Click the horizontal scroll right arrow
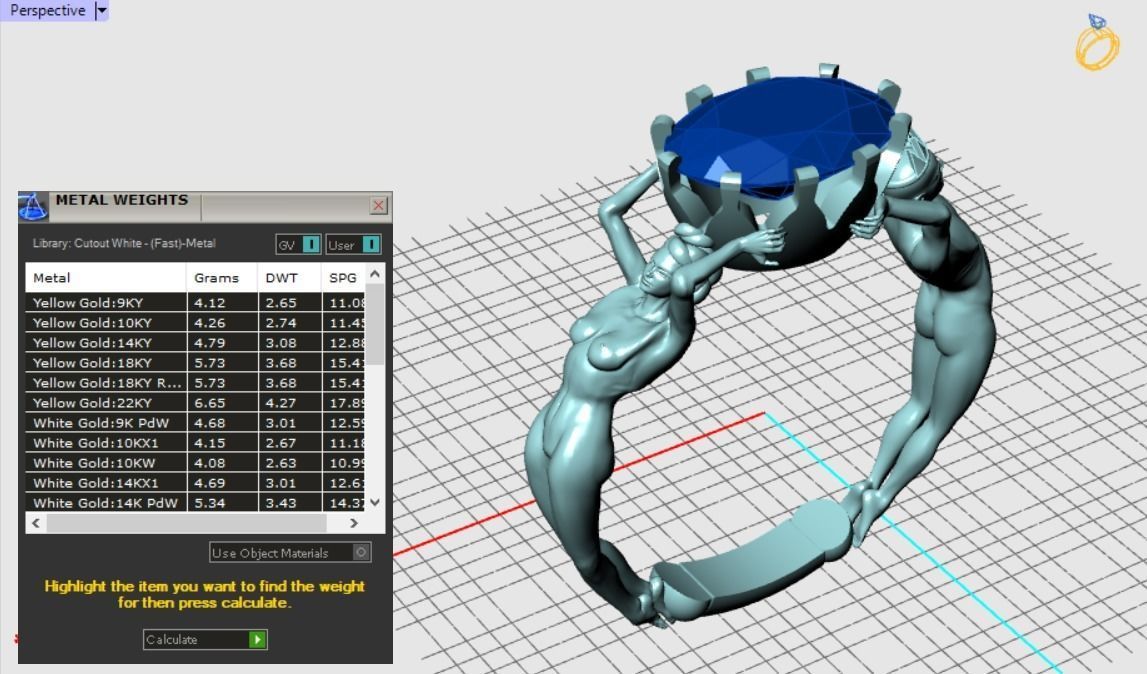Viewport: 1147px width, 674px height. (354, 523)
